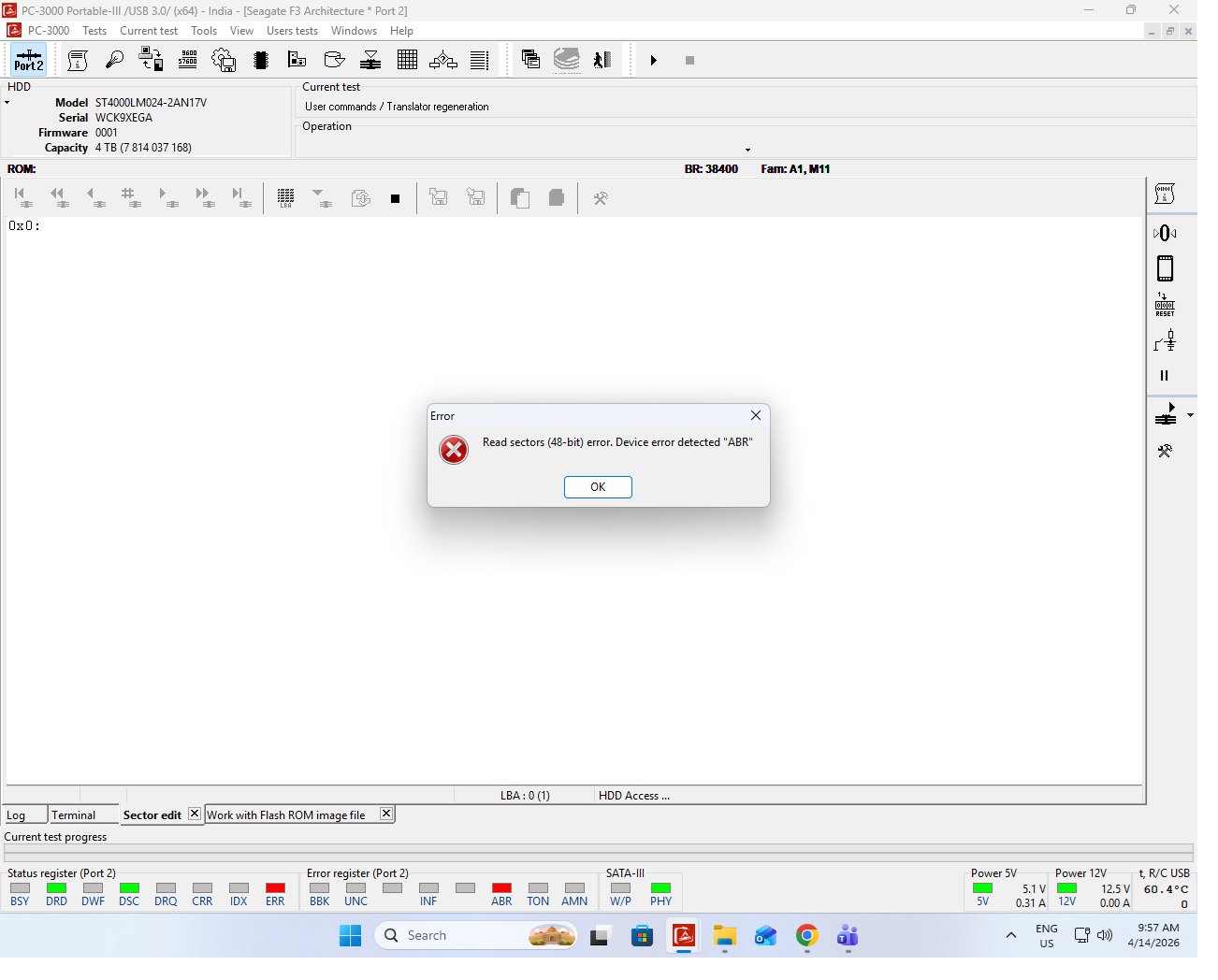
Task: Click the RESET icon in right sidebar
Action: tap(1165, 305)
